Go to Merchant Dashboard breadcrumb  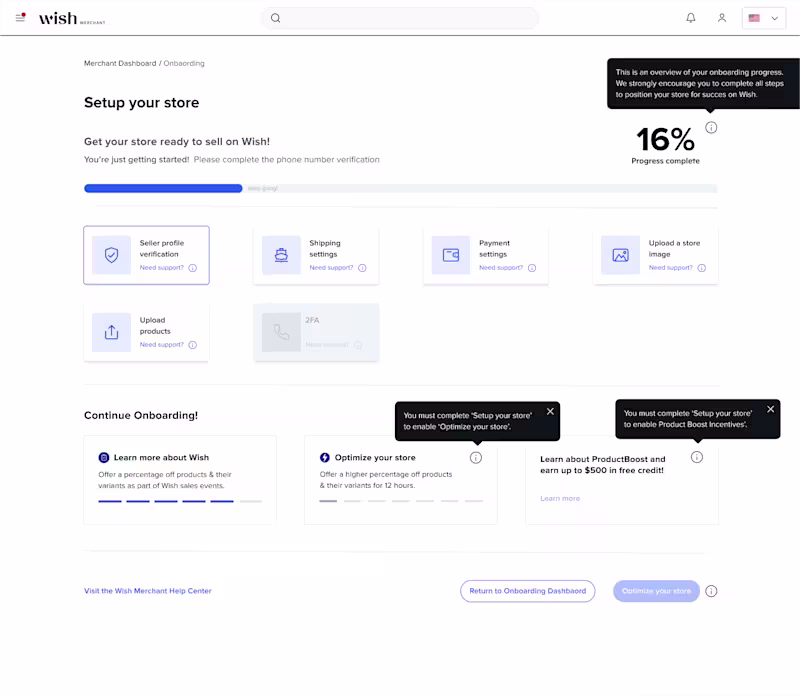point(120,63)
